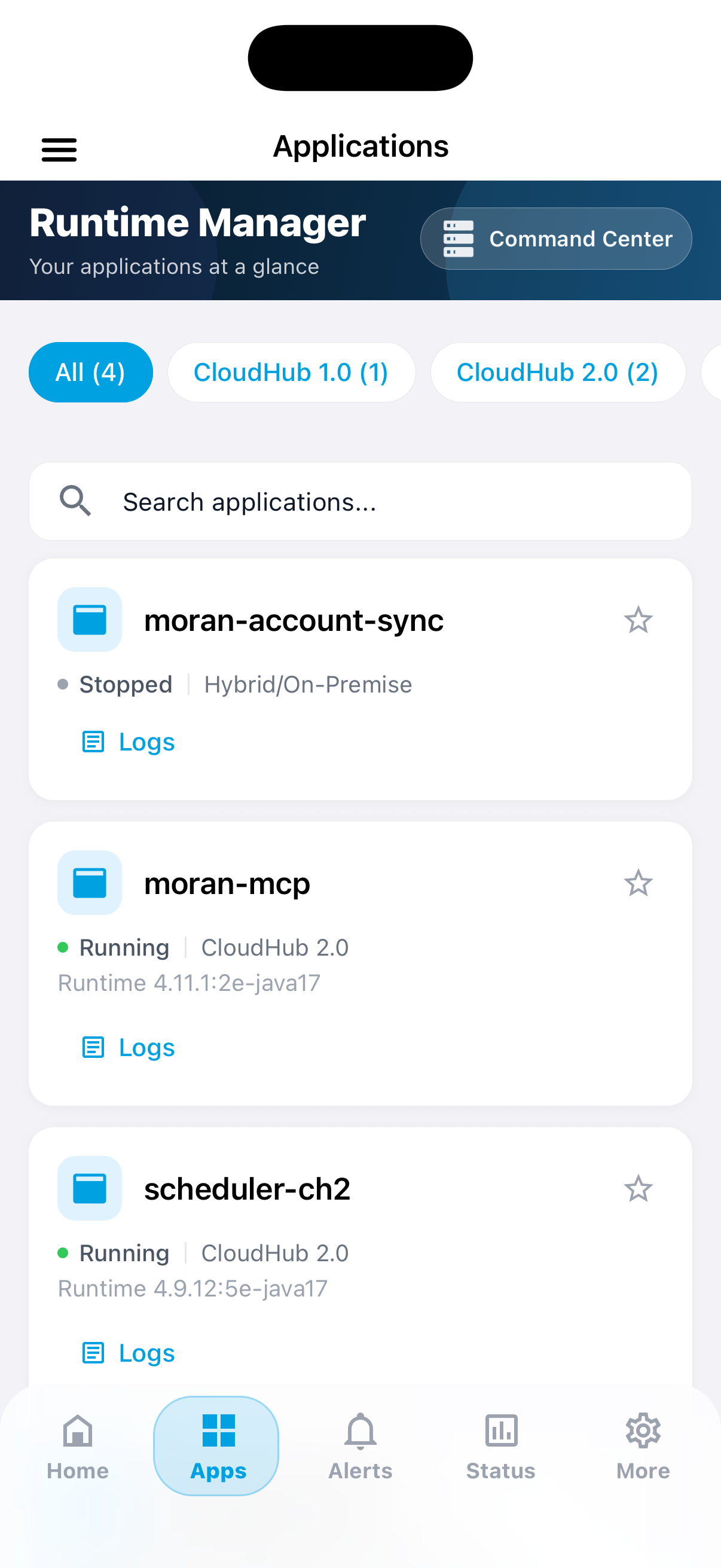Screen dimensions: 721x1568
Task: Tap the scheduler-ch2 app icon
Action: pyautogui.click(x=90, y=1188)
